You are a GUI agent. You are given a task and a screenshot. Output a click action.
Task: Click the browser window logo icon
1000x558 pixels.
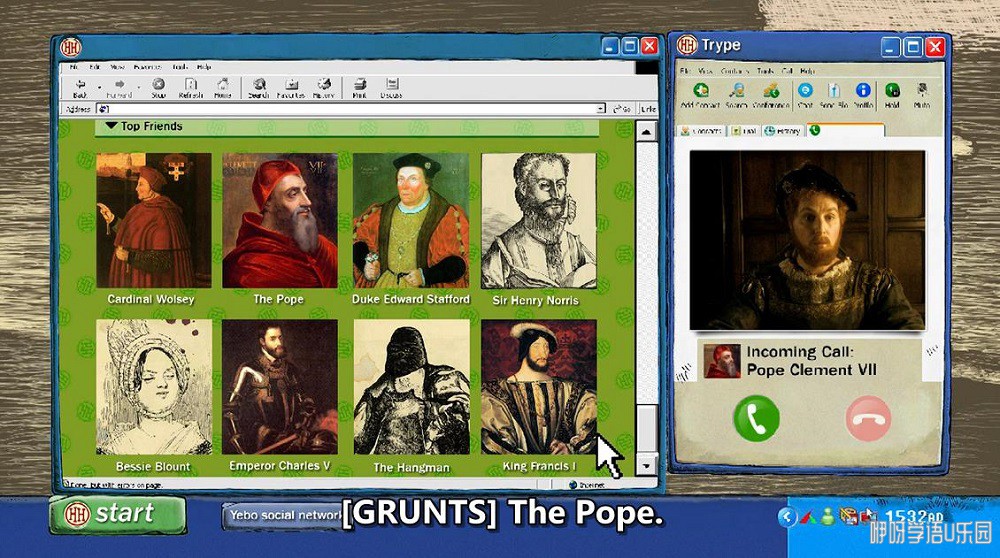71,47
